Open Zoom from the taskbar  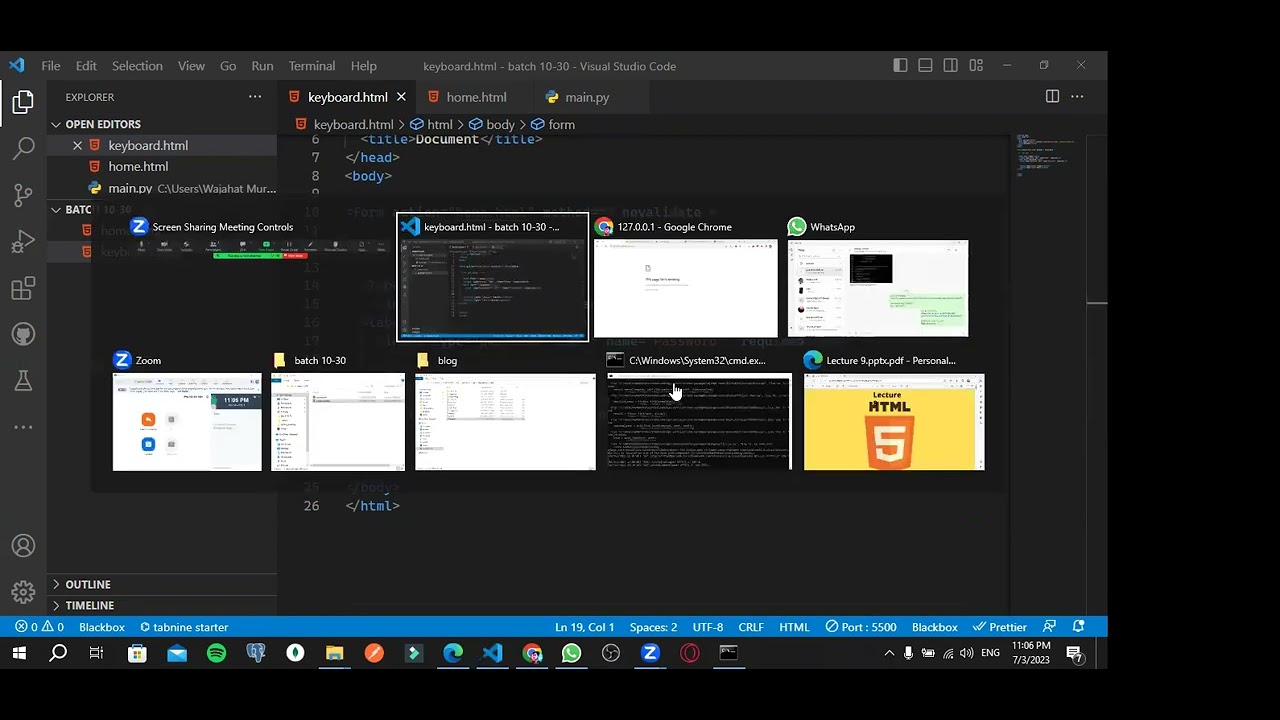[650, 653]
